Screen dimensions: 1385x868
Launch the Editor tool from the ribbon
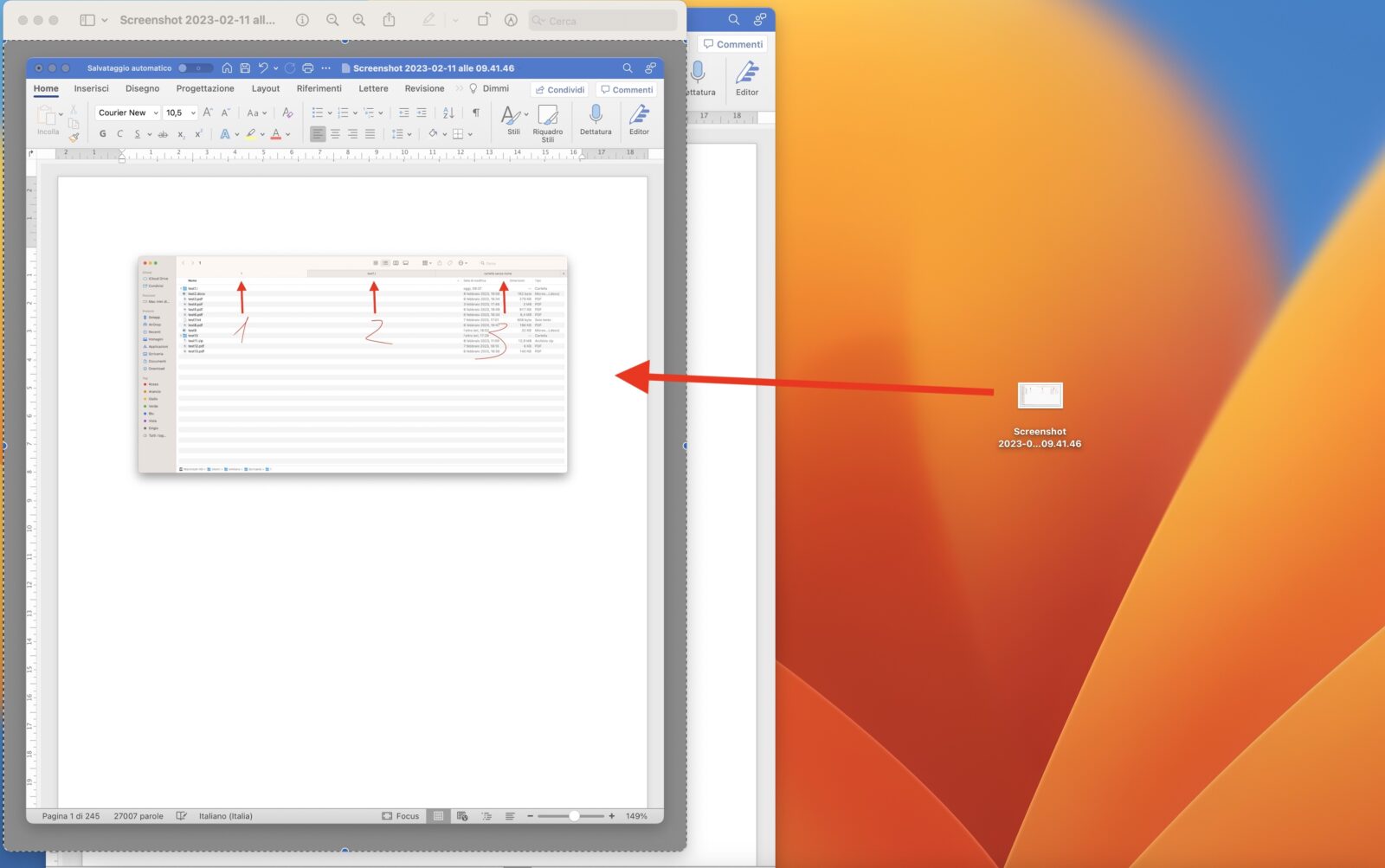pos(640,115)
